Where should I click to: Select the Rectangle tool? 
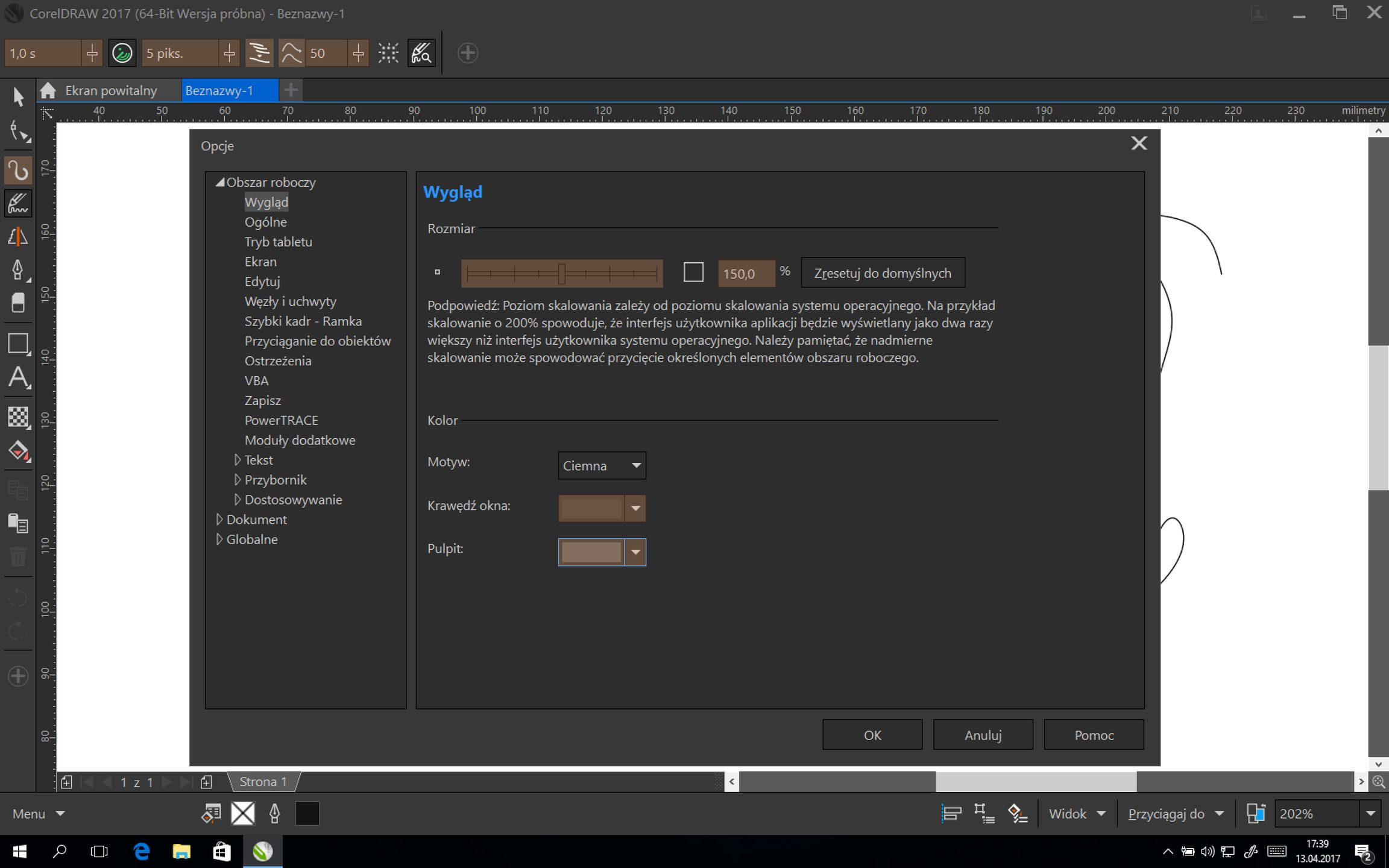(18, 344)
